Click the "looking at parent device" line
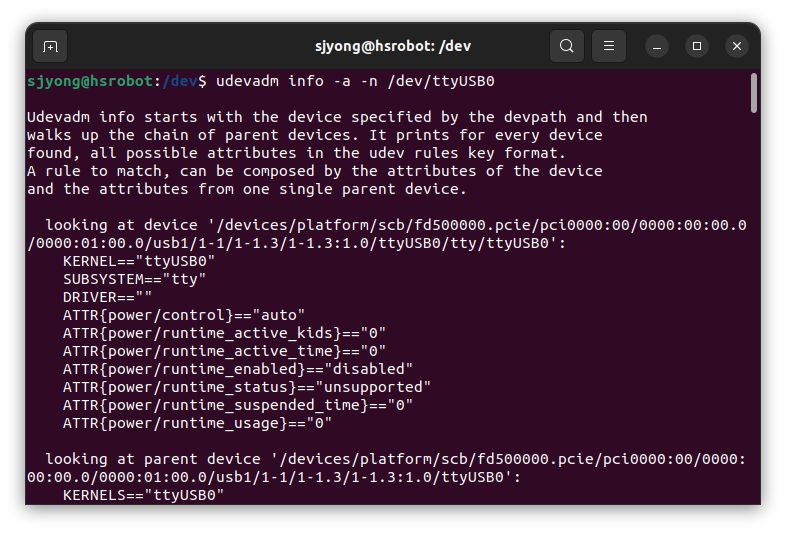The width and height of the screenshot is (786, 533). pyautogui.click(x=386, y=468)
